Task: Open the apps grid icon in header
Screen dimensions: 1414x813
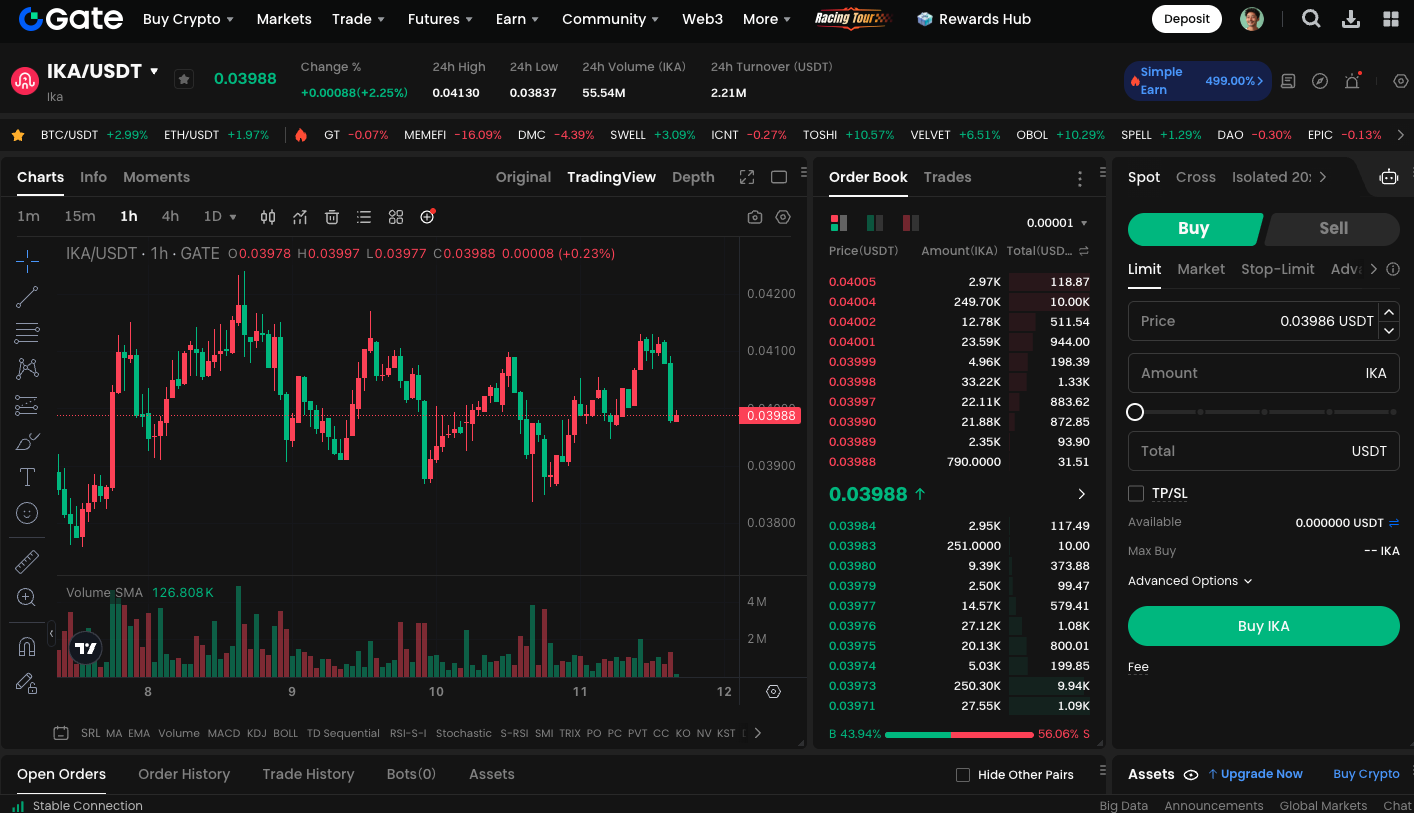Action: [1391, 19]
